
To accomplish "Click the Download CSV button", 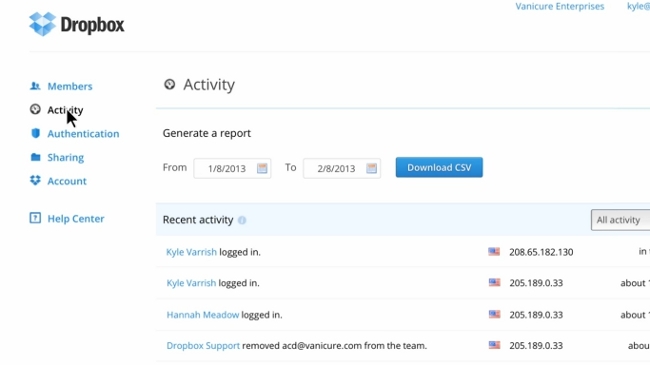I will point(439,167).
